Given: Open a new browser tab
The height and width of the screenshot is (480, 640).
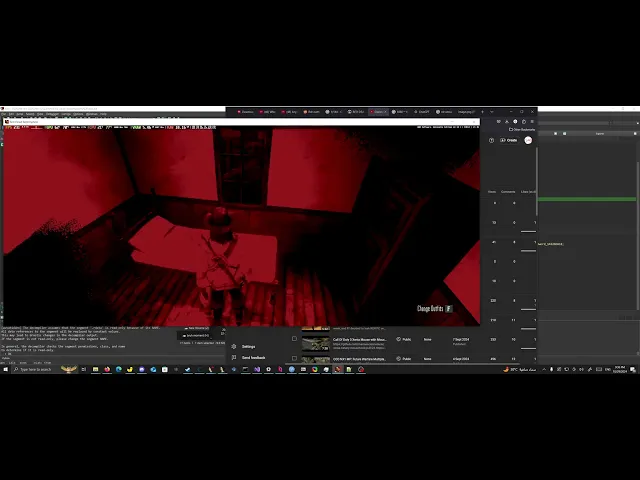Looking at the screenshot, I should 482,111.
